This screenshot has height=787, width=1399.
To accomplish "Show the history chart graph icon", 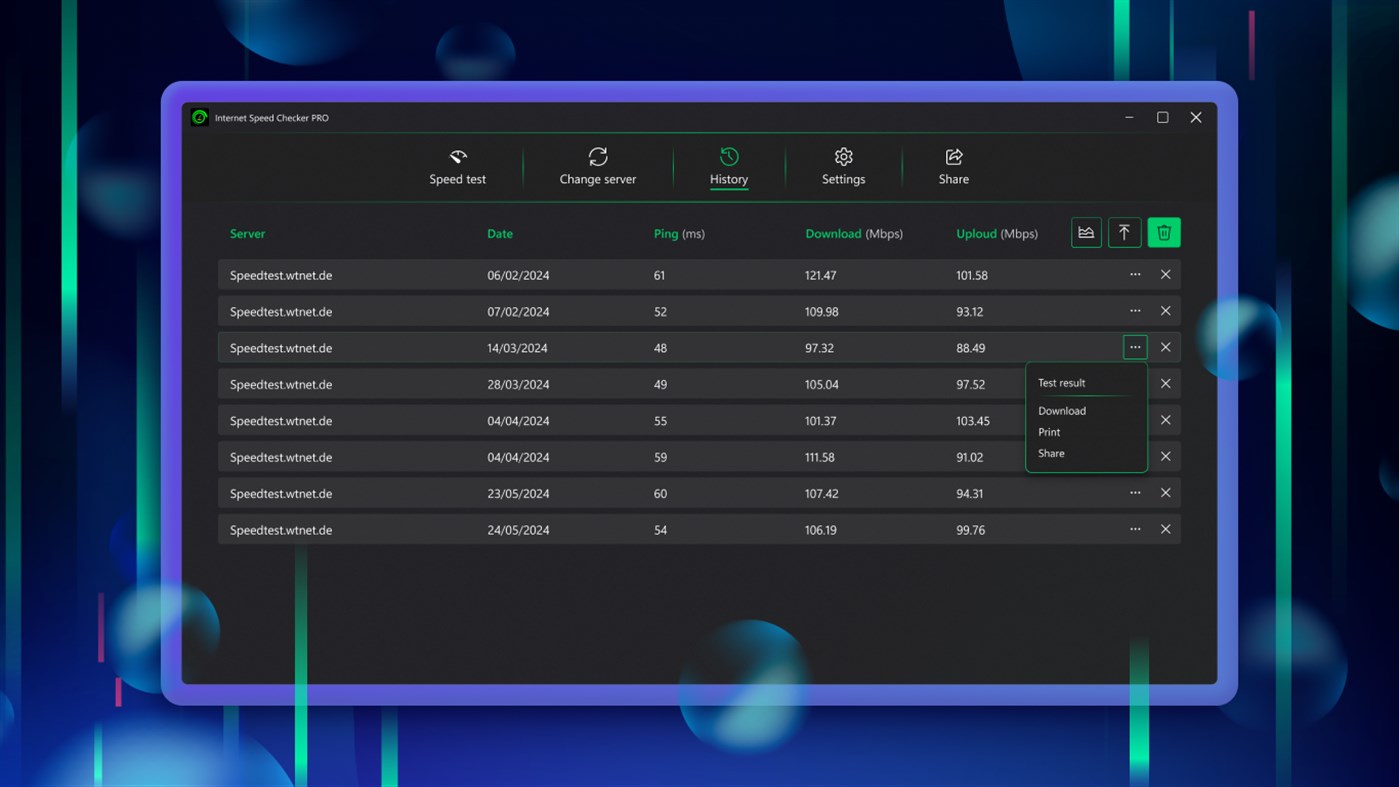I will pos(1086,233).
